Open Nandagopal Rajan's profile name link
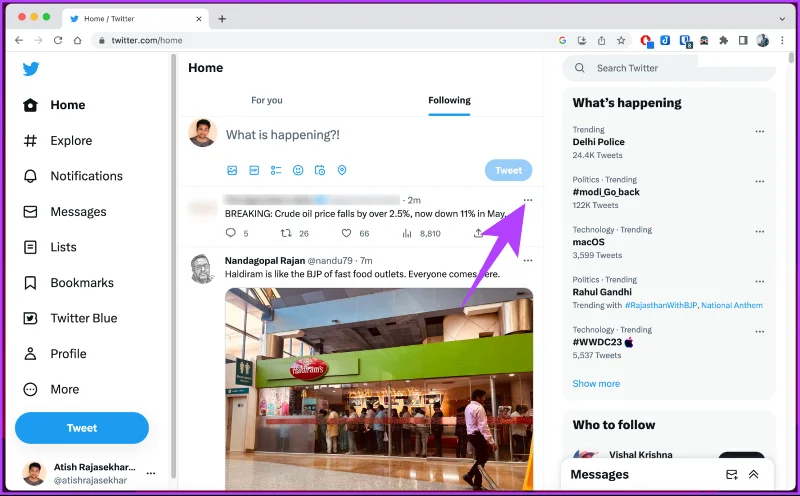This screenshot has height=496, width=800. pyautogui.click(x=265, y=260)
